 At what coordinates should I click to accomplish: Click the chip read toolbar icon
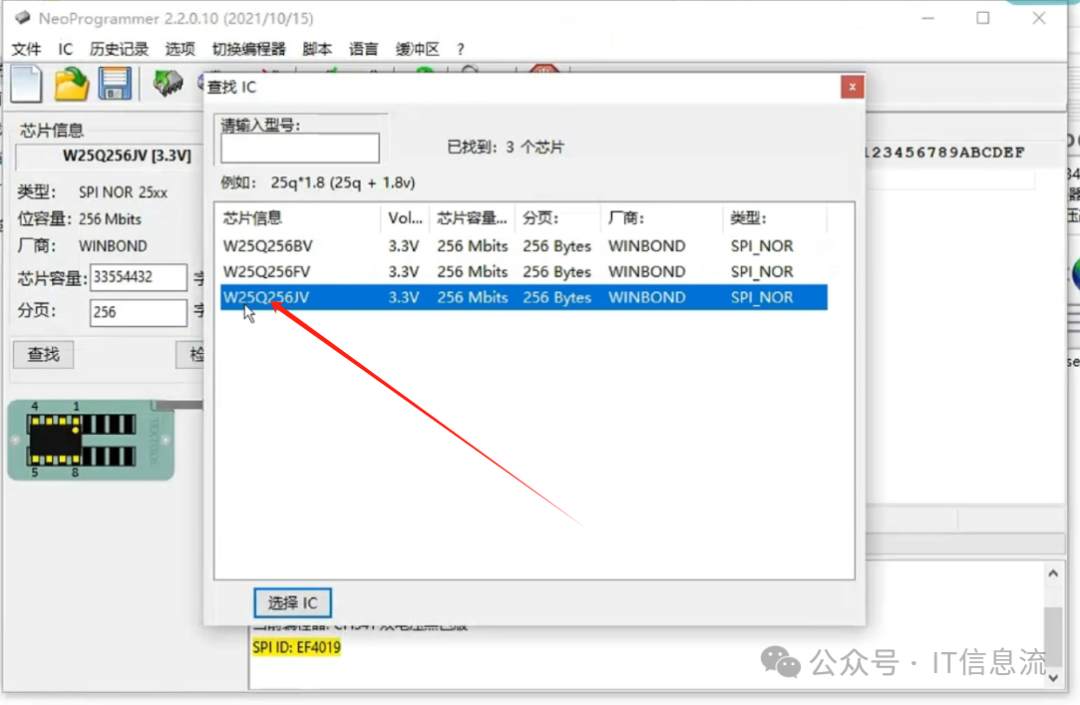coord(168,84)
